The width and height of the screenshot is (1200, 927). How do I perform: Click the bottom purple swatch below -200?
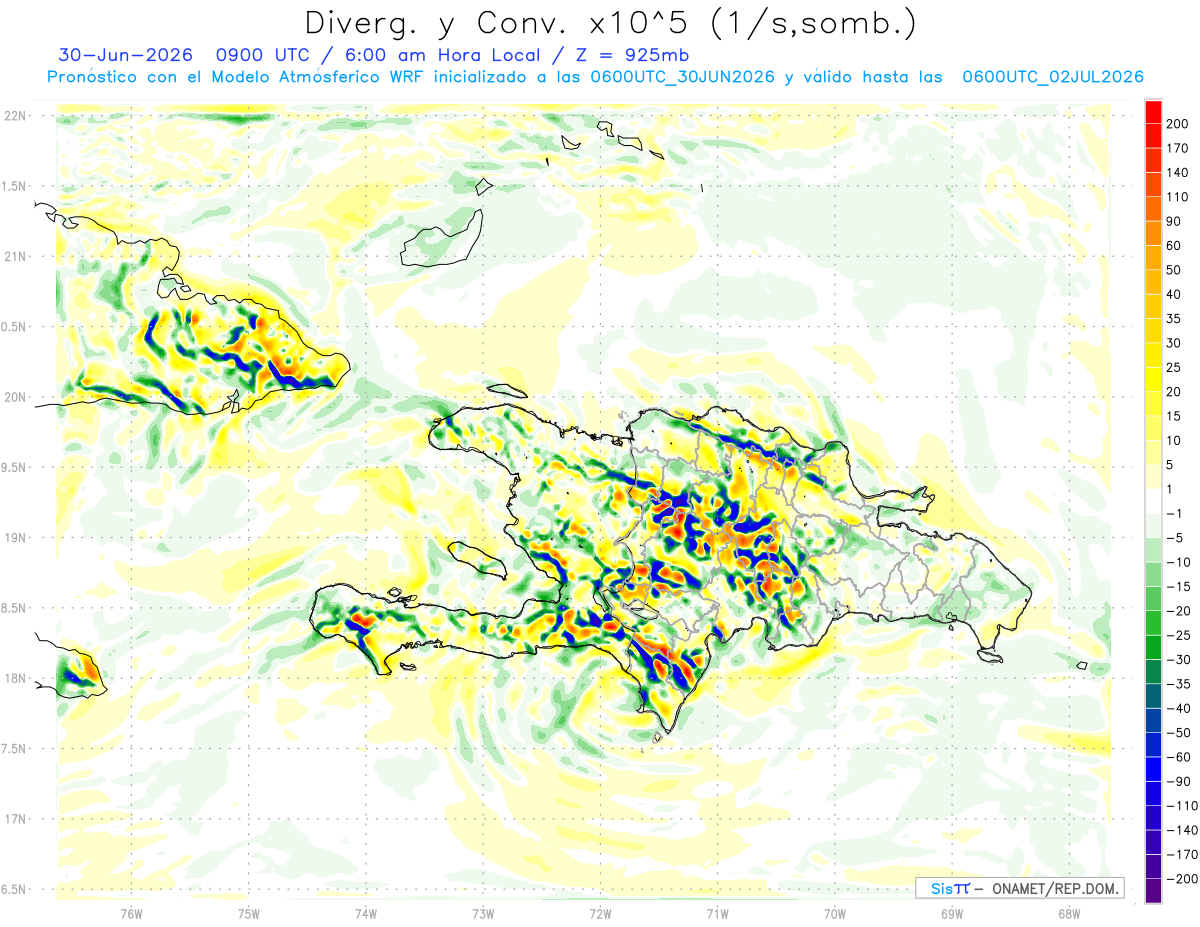tap(1153, 892)
